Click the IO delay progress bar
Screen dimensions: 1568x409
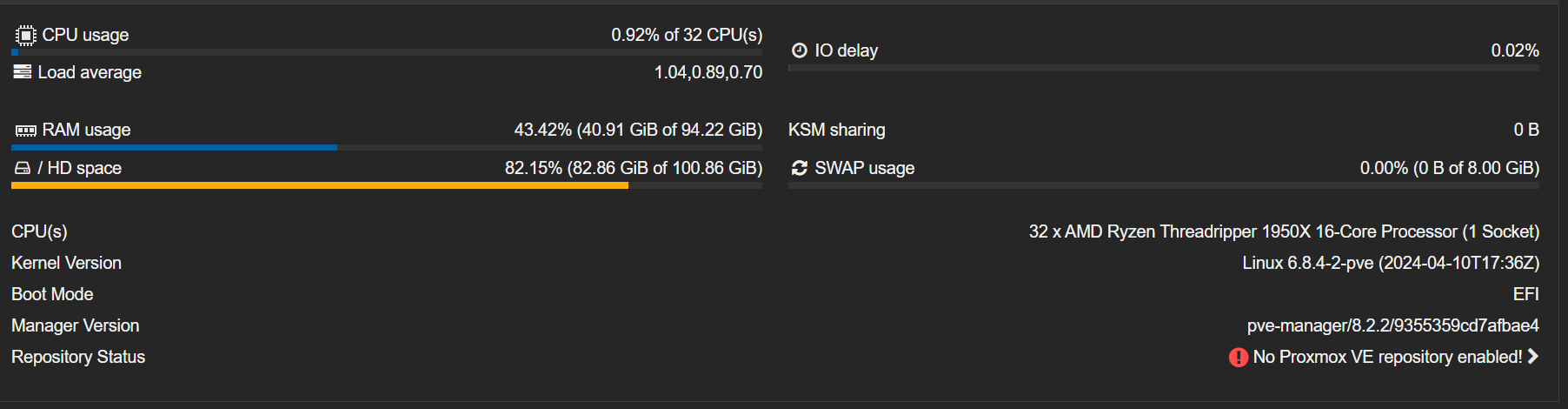point(1164,68)
